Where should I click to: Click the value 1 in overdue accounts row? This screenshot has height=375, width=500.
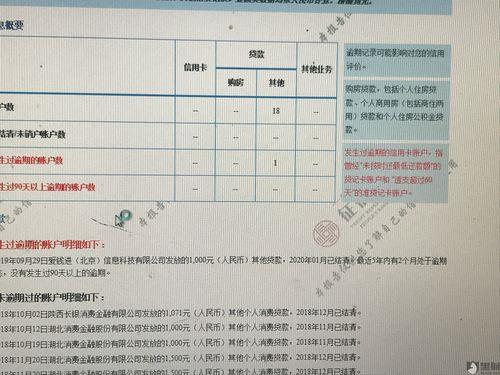click(275, 163)
